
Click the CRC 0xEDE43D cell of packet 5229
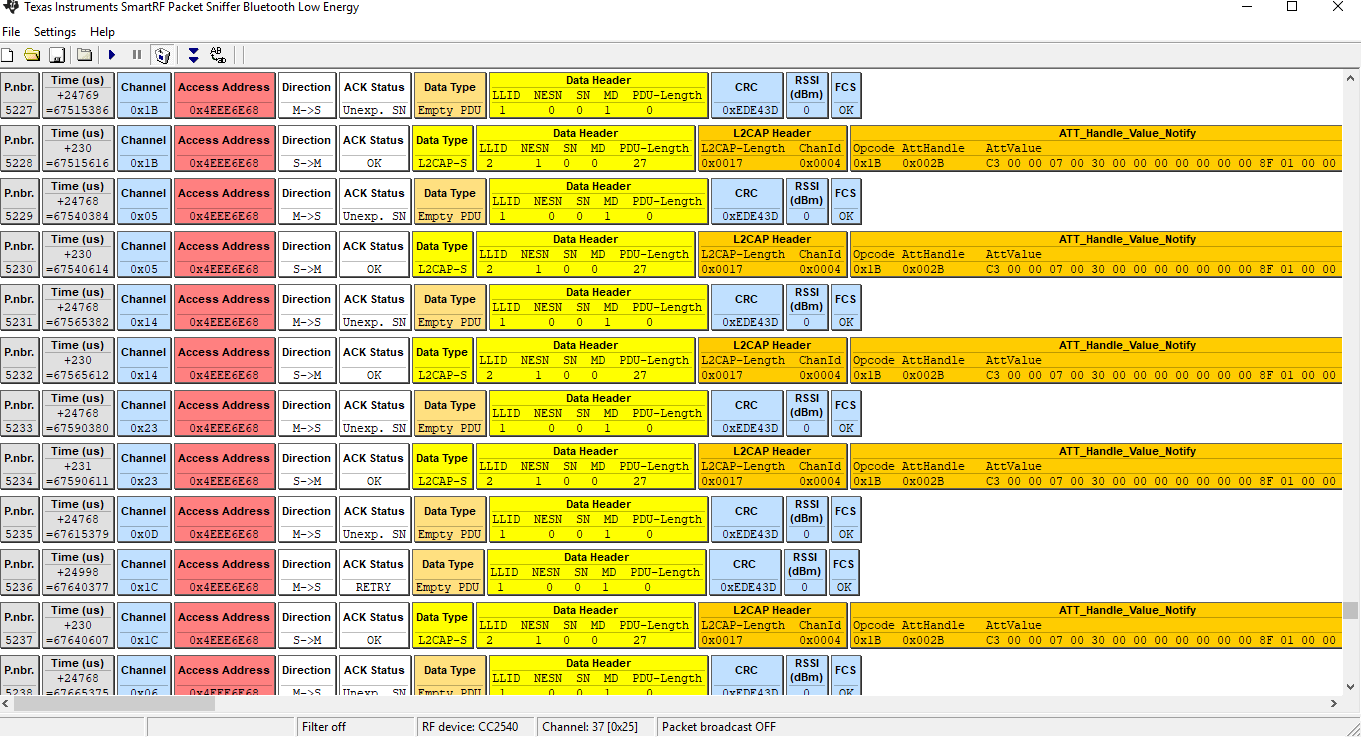tap(747, 202)
